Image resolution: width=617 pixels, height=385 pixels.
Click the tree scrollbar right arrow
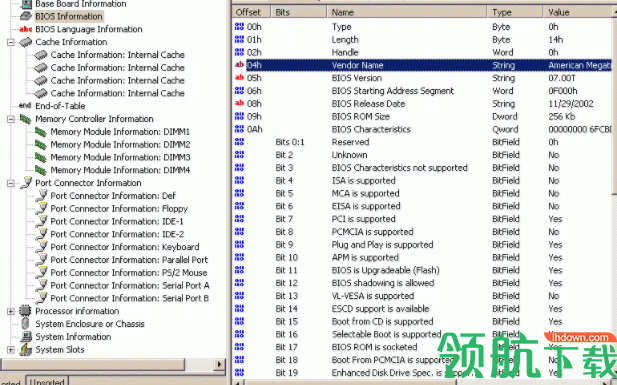pyautogui.click(x=220, y=364)
